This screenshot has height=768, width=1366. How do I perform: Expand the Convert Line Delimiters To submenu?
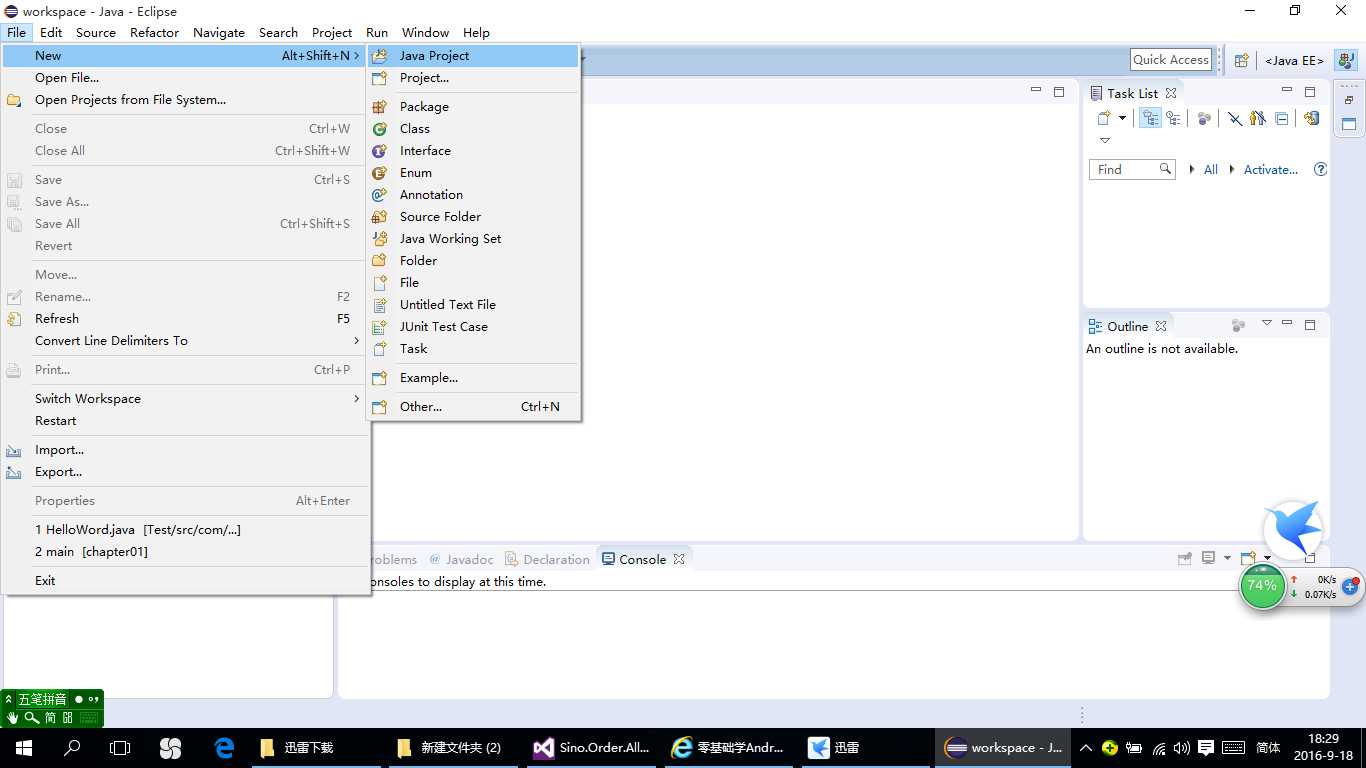pyautogui.click(x=186, y=341)
